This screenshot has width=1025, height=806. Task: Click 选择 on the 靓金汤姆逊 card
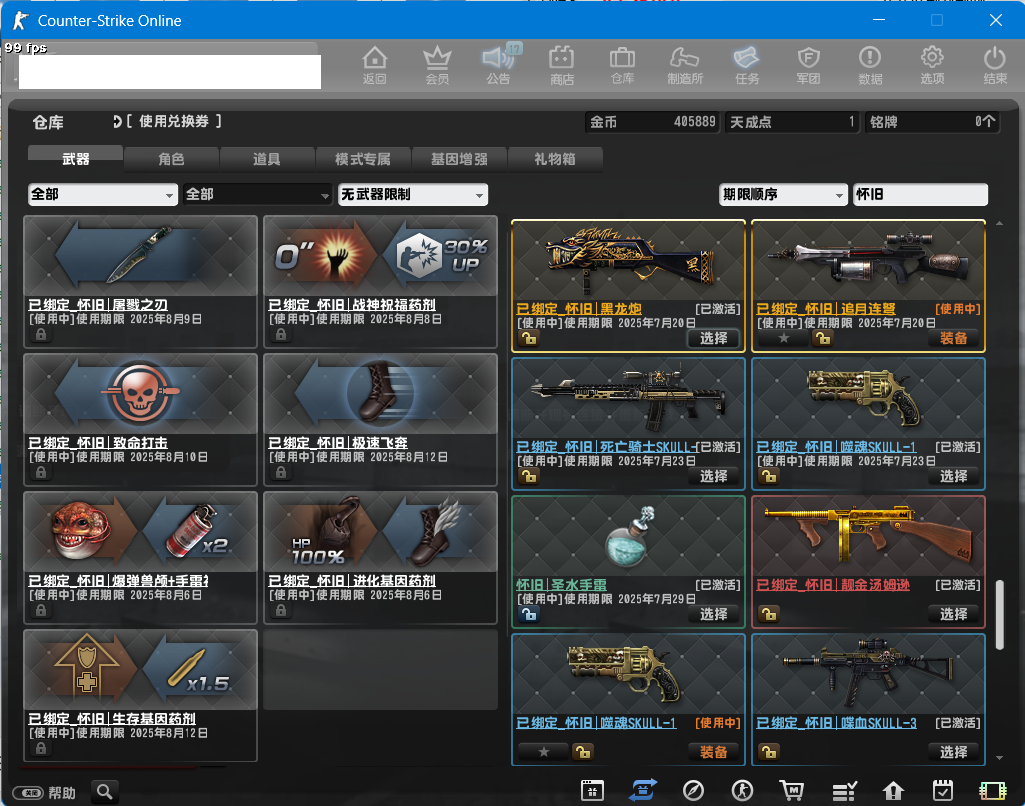(953, 614)
